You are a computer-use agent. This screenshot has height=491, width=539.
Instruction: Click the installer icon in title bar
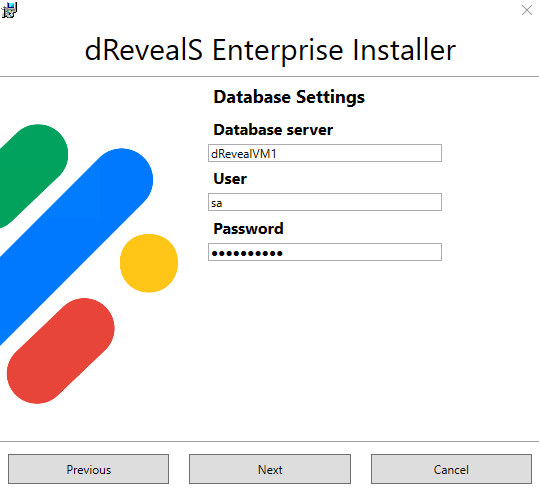point(9,10)
